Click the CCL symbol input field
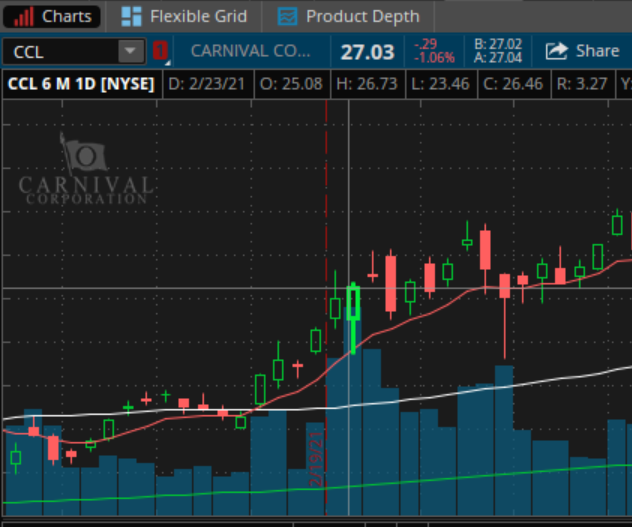The width and height of the screenshot is (632, 527). (x=60, y=51)
